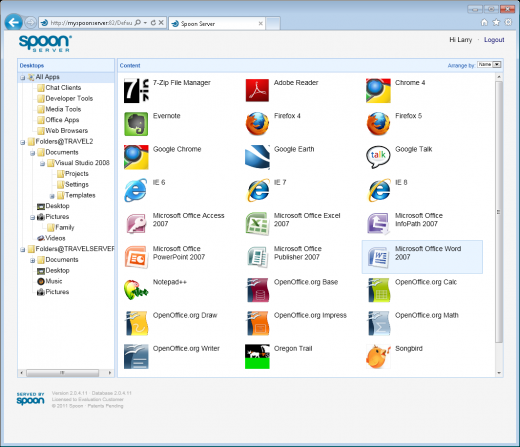This screenshot has width=520, height=447.
Task: Open browser Favorites star
Action: click(496, 22)
